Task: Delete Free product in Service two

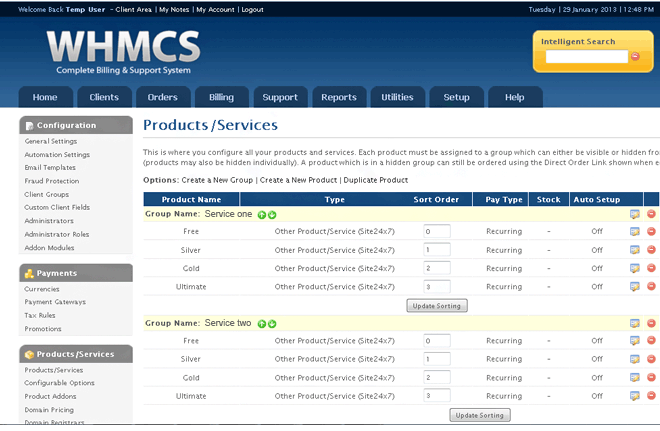Action: tap(651, 340)
